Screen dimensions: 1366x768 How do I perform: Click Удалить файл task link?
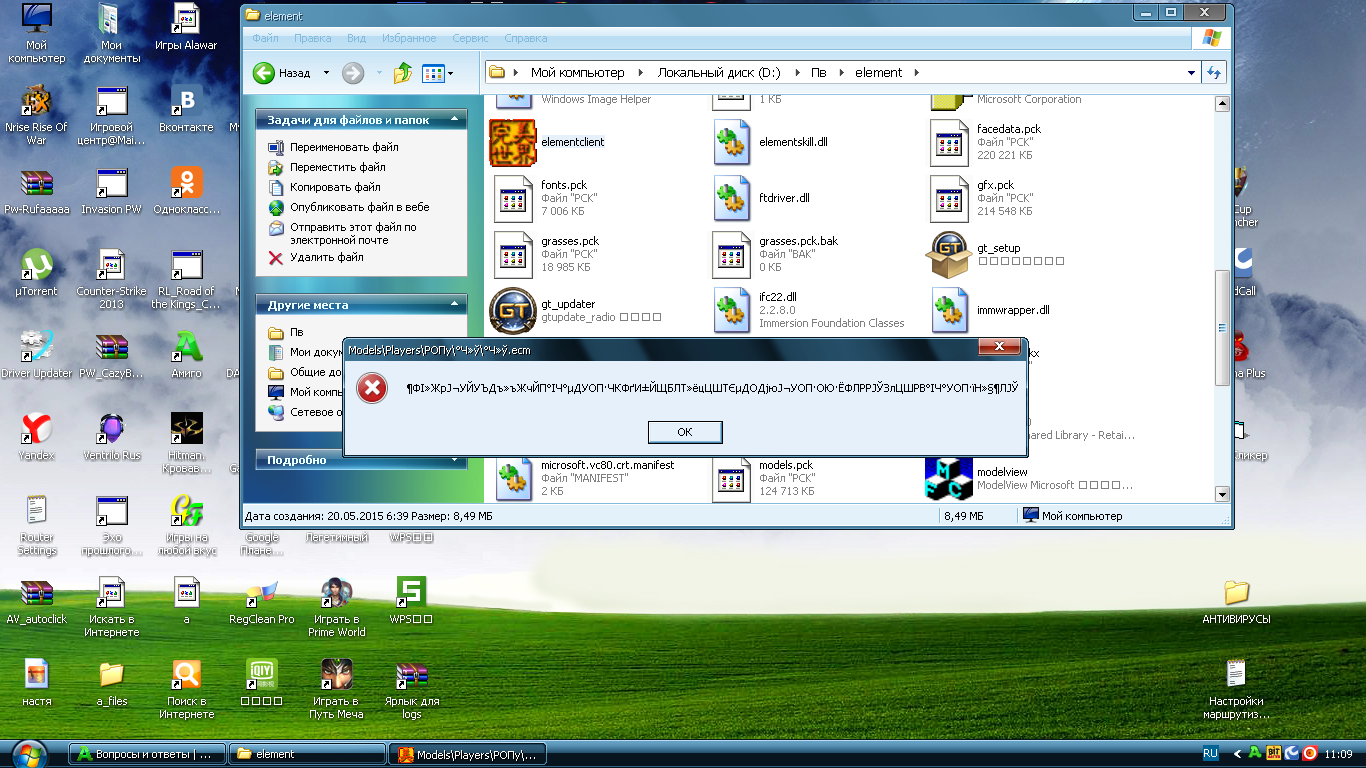tap(326, 257)
